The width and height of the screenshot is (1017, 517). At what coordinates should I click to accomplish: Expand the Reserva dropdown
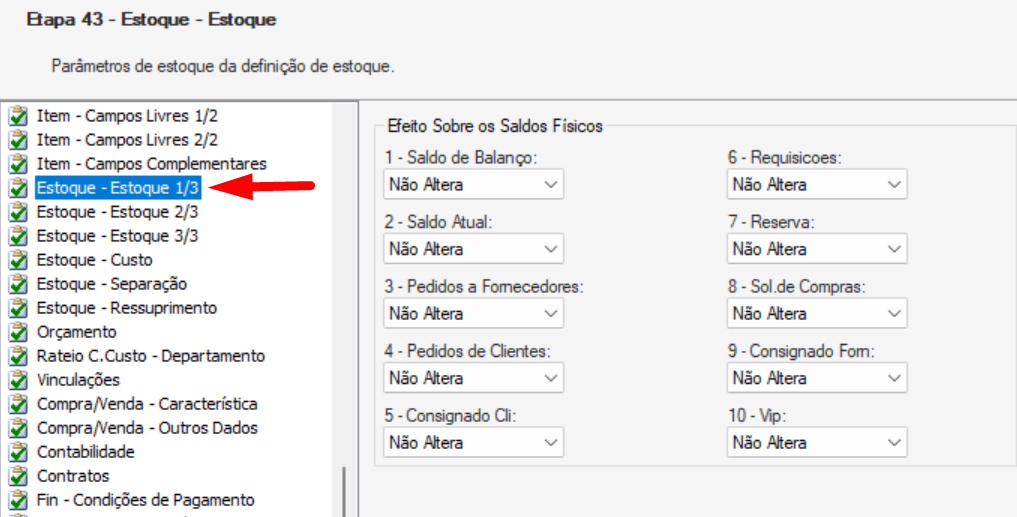pos(817,249)
